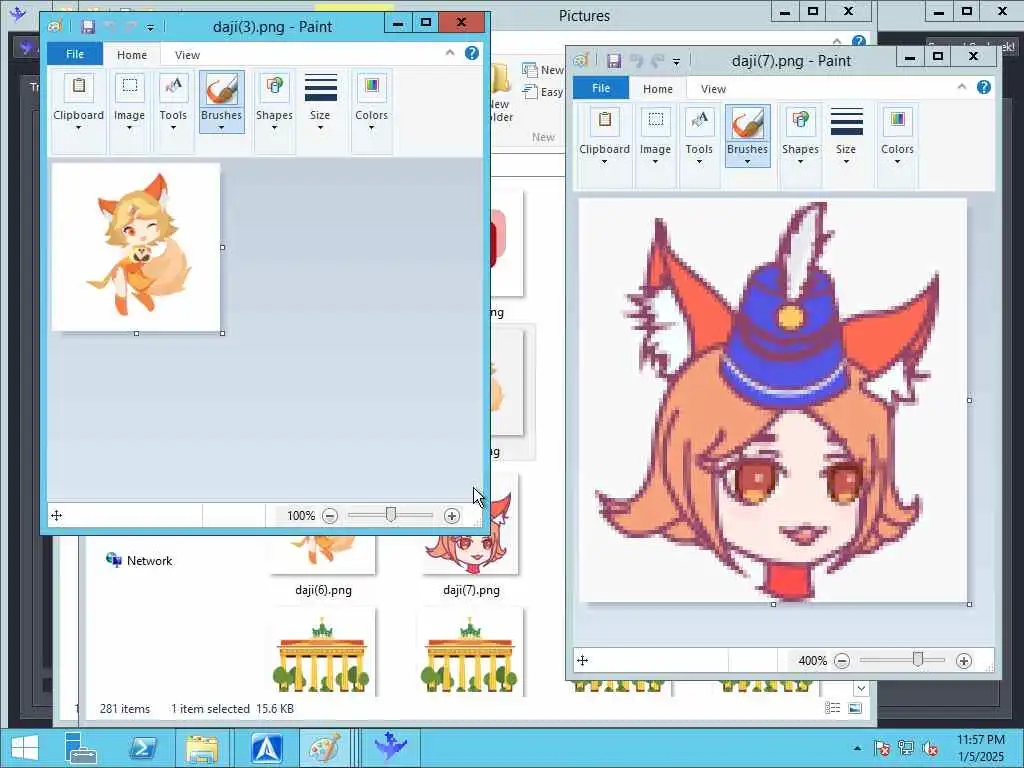Redo in the daji(7).png Paint window

(658, 61)
